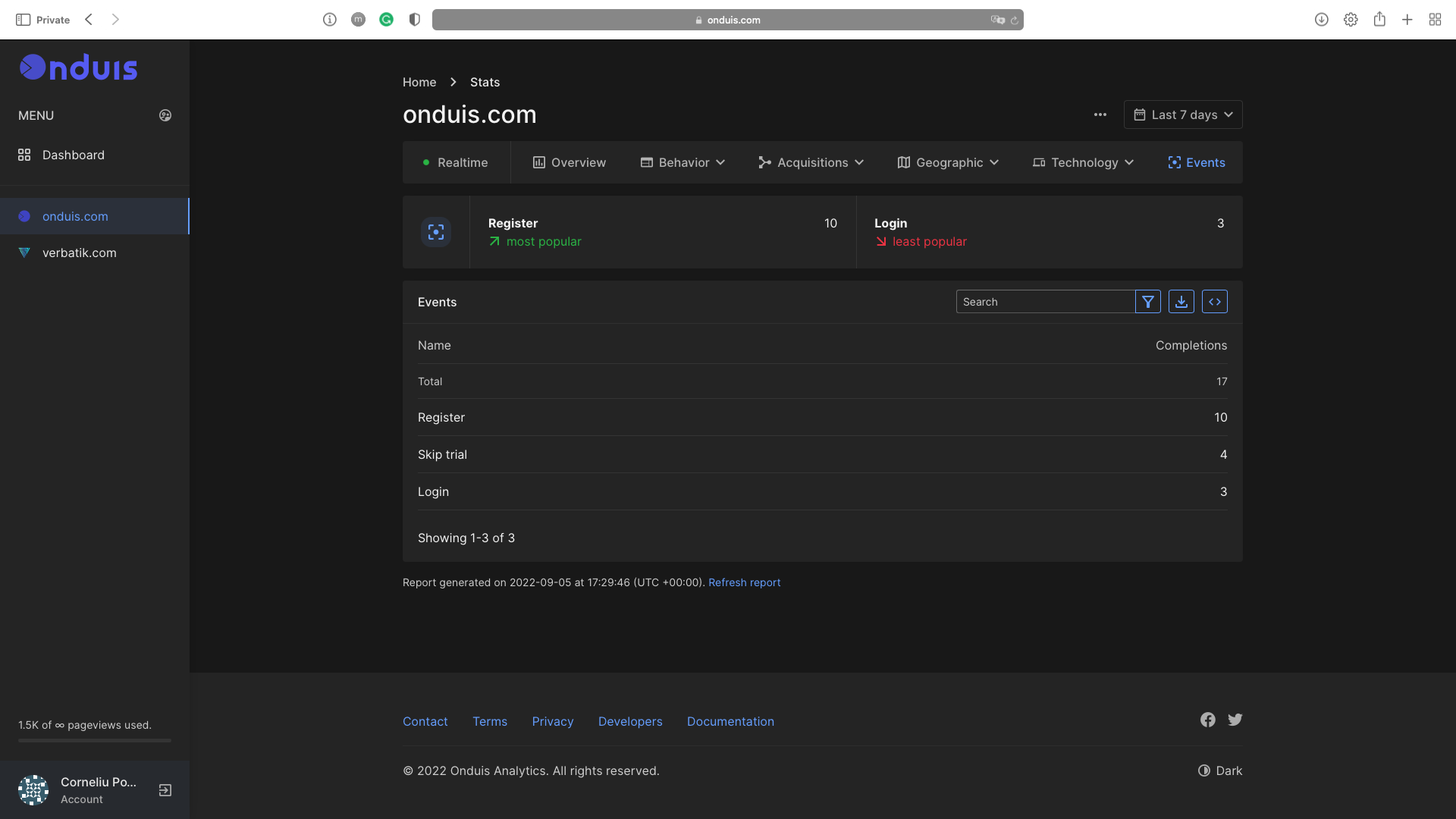
Task: Open browser settings gear icon
Action: click(x=1351, y=20)
